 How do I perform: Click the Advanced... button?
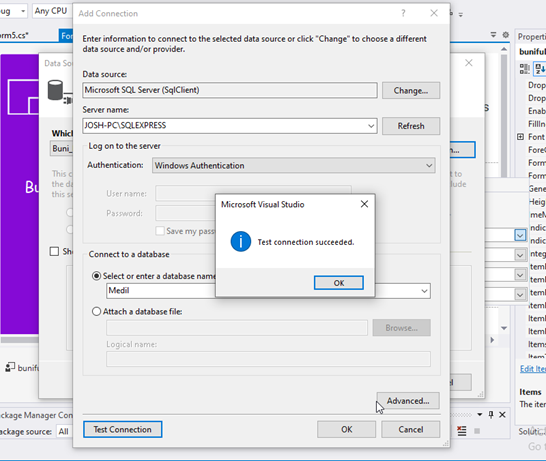[408, 401]
